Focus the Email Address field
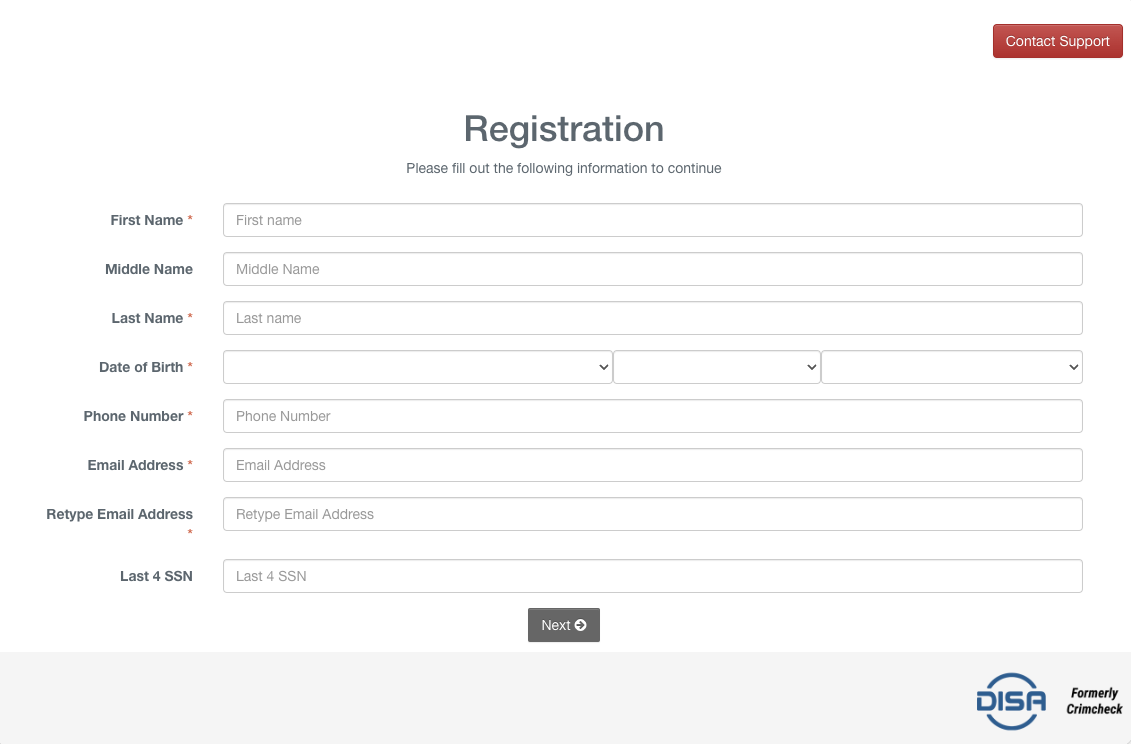 [x=652, y=465]
